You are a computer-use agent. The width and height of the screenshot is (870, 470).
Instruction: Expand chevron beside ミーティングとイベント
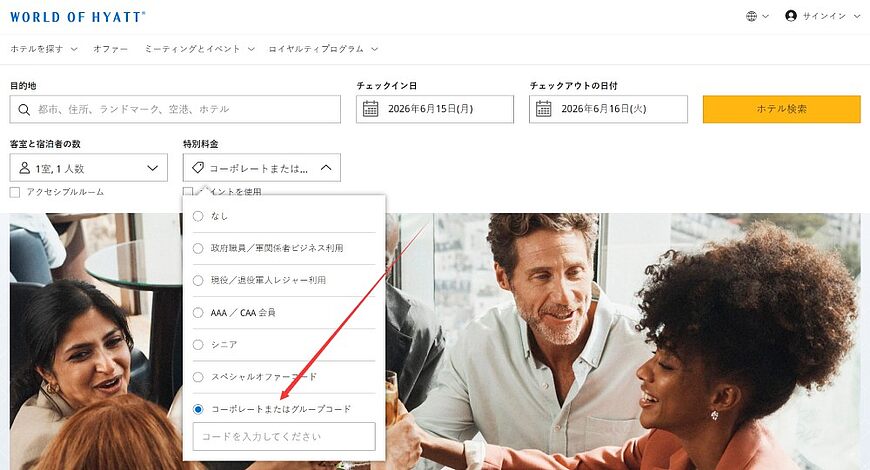pos(251,49)
